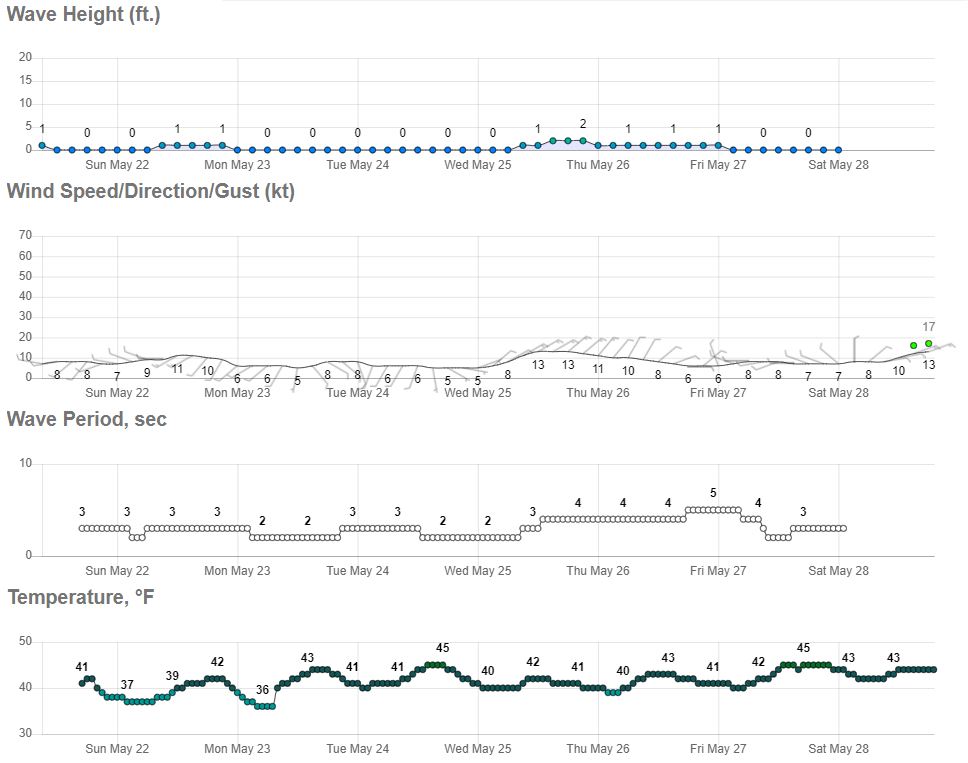Click the 36 degree low label in Temperature
The image size is (968, 763).
262,690
